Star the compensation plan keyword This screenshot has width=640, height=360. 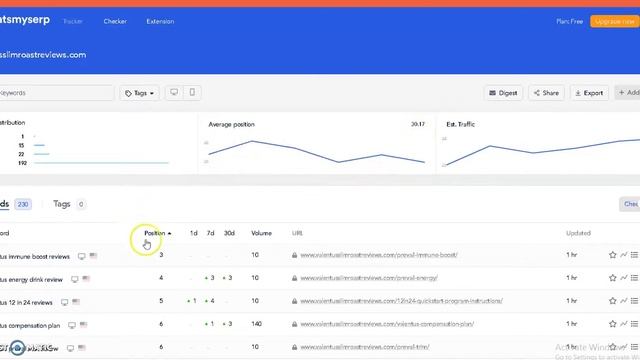(612, 324)
